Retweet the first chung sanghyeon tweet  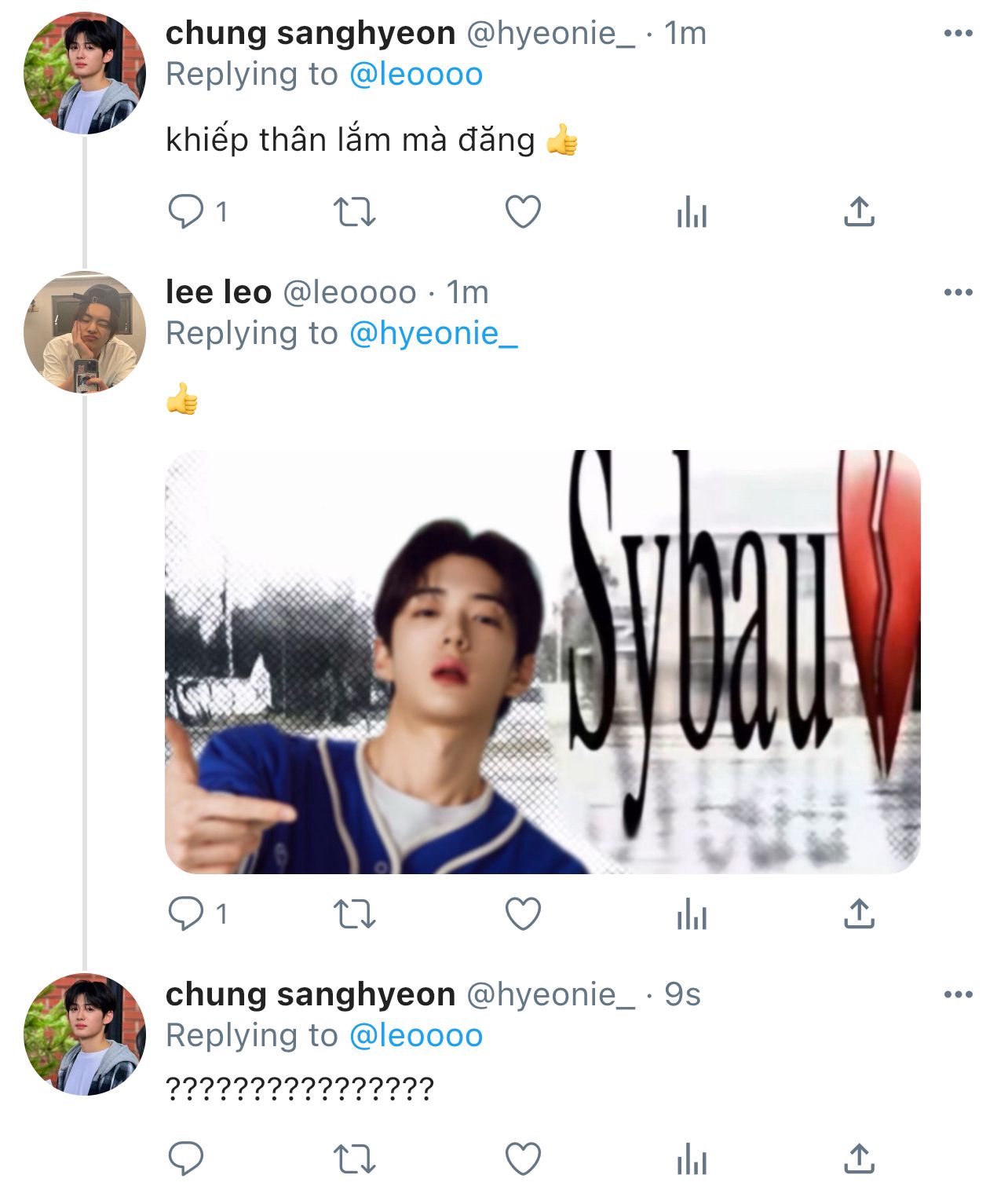(x=355, y=212)
